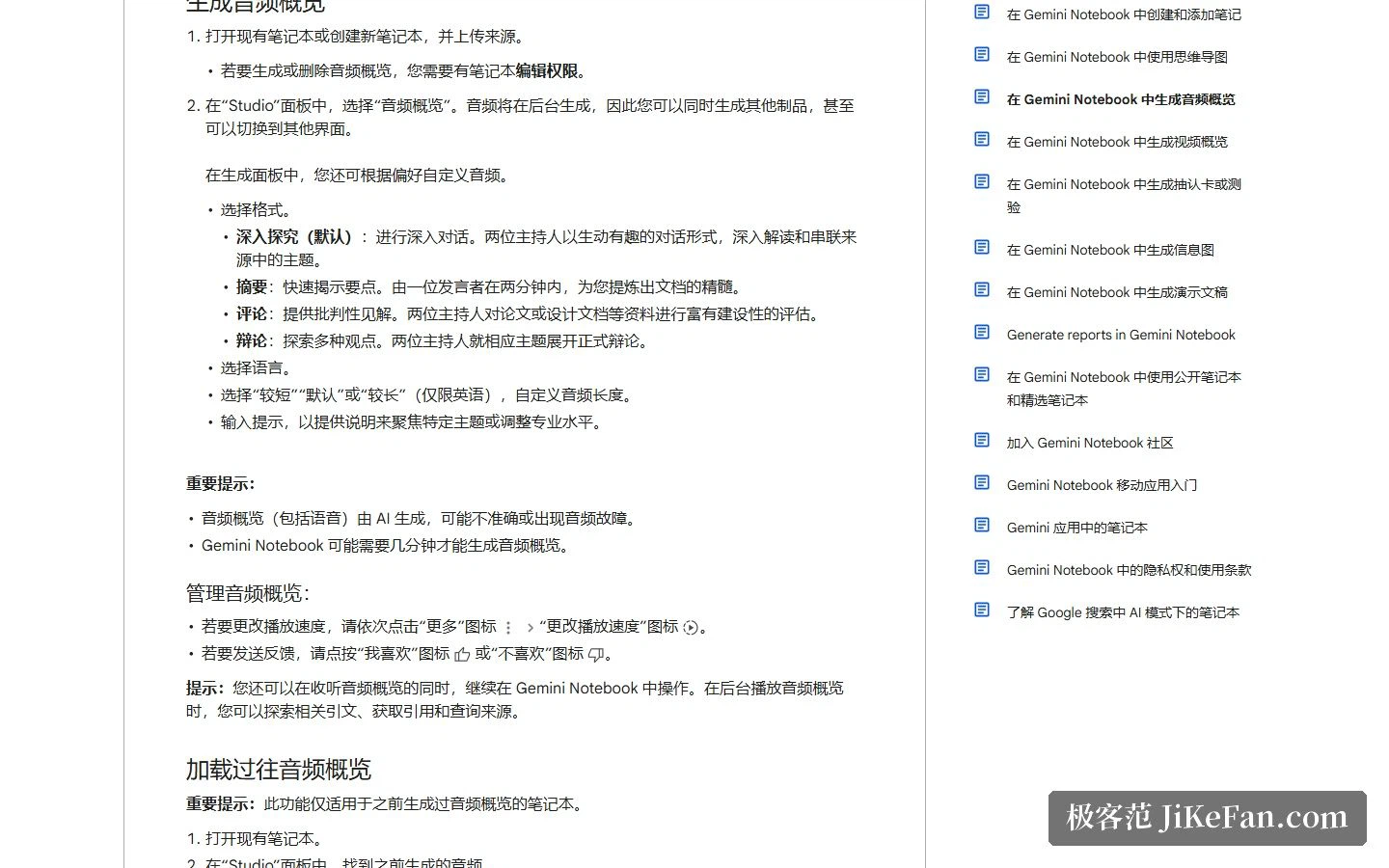The width and height of the screenshot is (1389, 868).
Task: Click document icon beside 在 Gemini Notebook 中生成演示文稿
Action: 982,289
